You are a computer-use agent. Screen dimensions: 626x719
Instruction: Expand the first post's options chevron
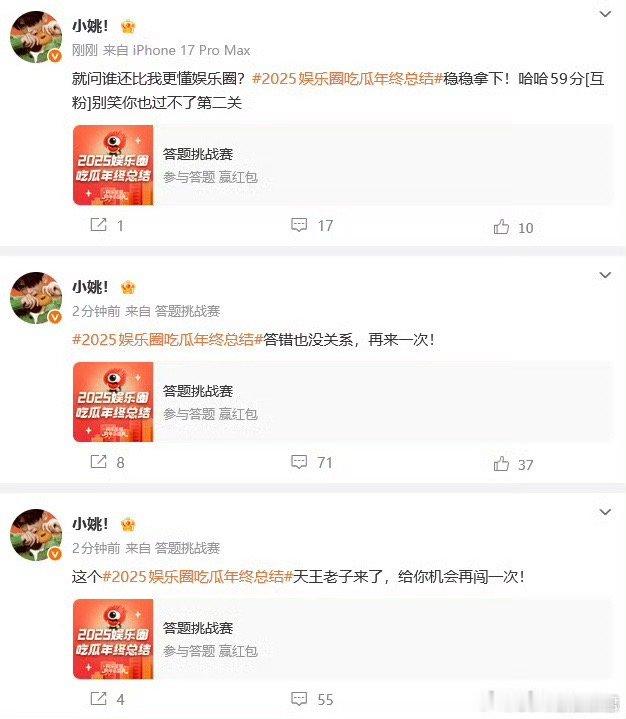605,14
